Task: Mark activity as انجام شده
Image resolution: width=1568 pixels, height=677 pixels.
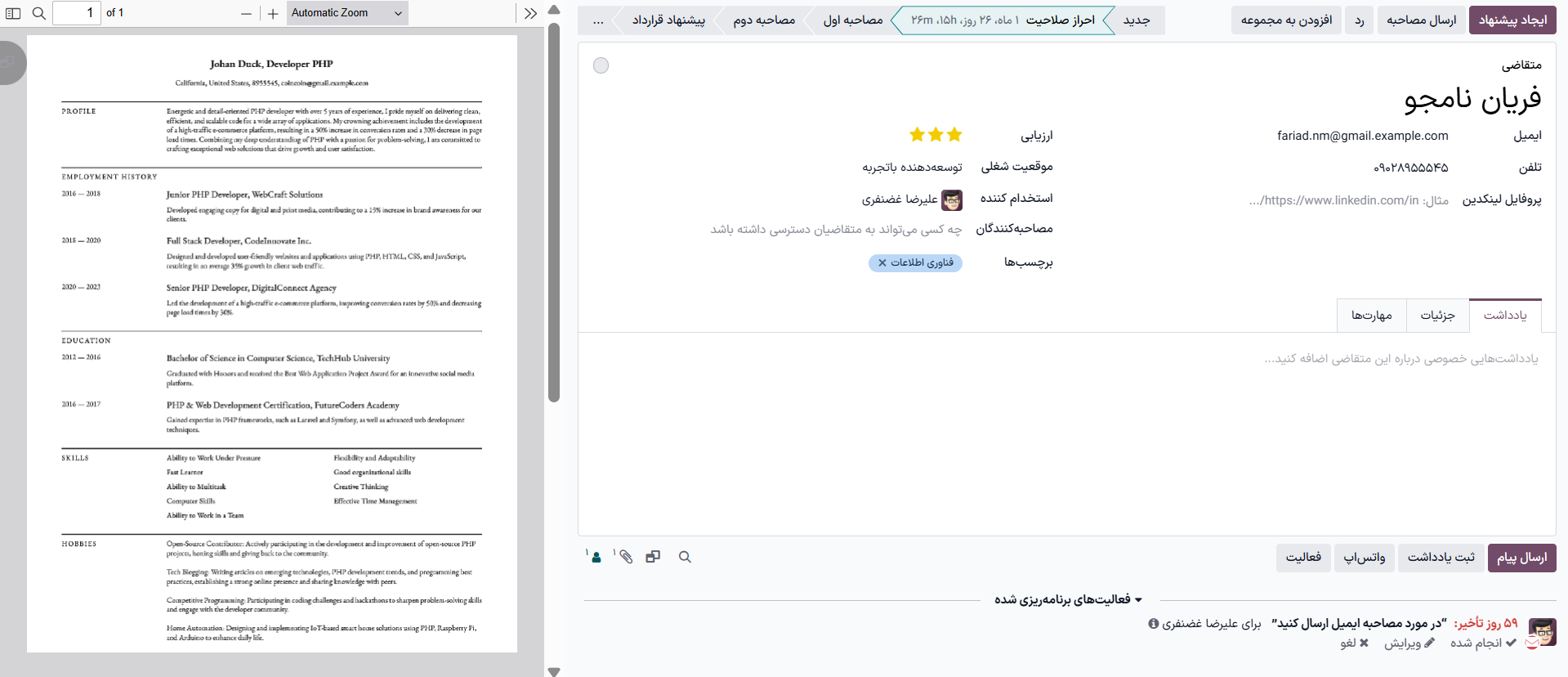Action: click(x=1483, y=643)
